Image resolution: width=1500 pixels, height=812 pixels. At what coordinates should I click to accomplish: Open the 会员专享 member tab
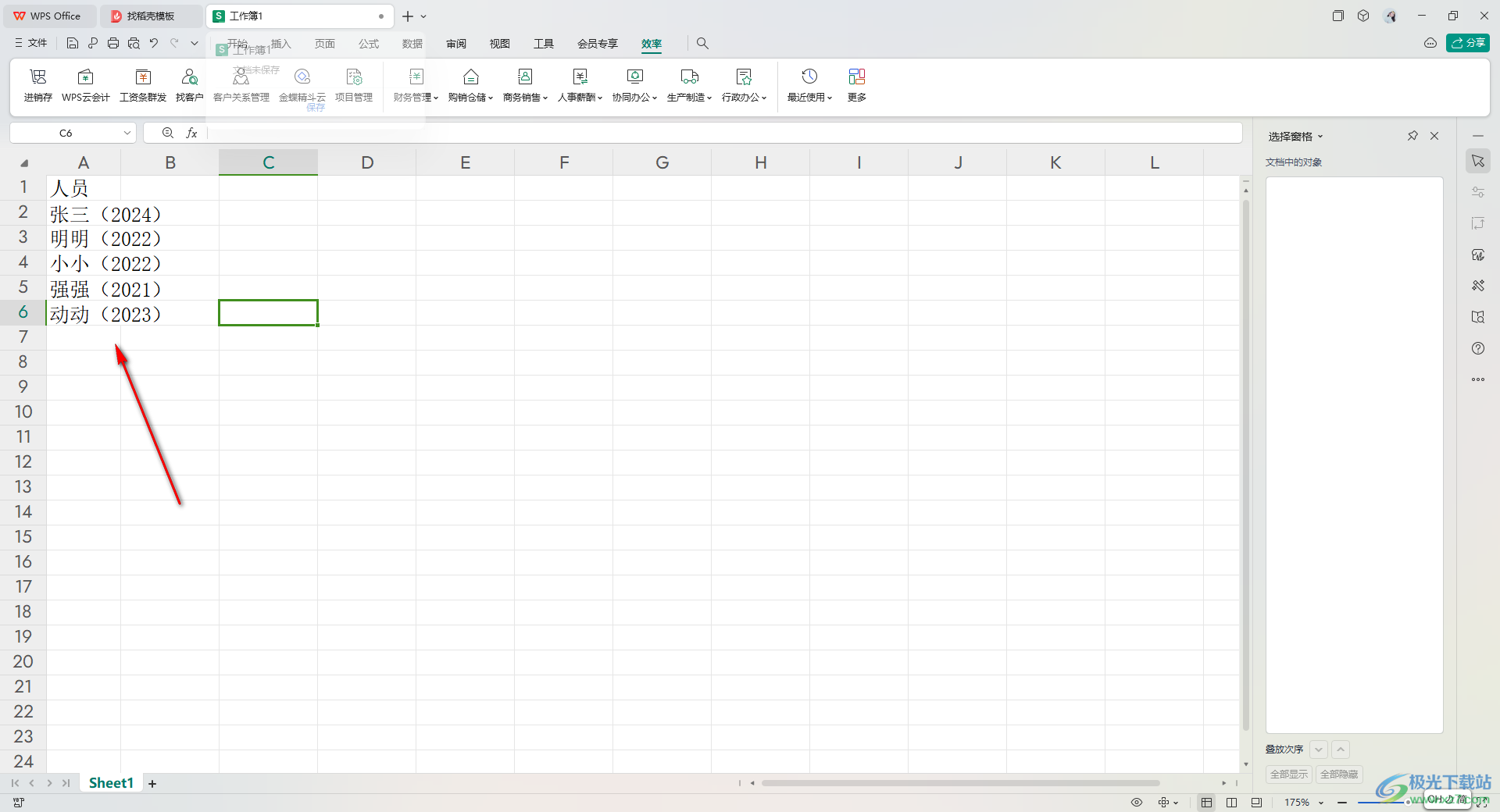click(598, 44)
